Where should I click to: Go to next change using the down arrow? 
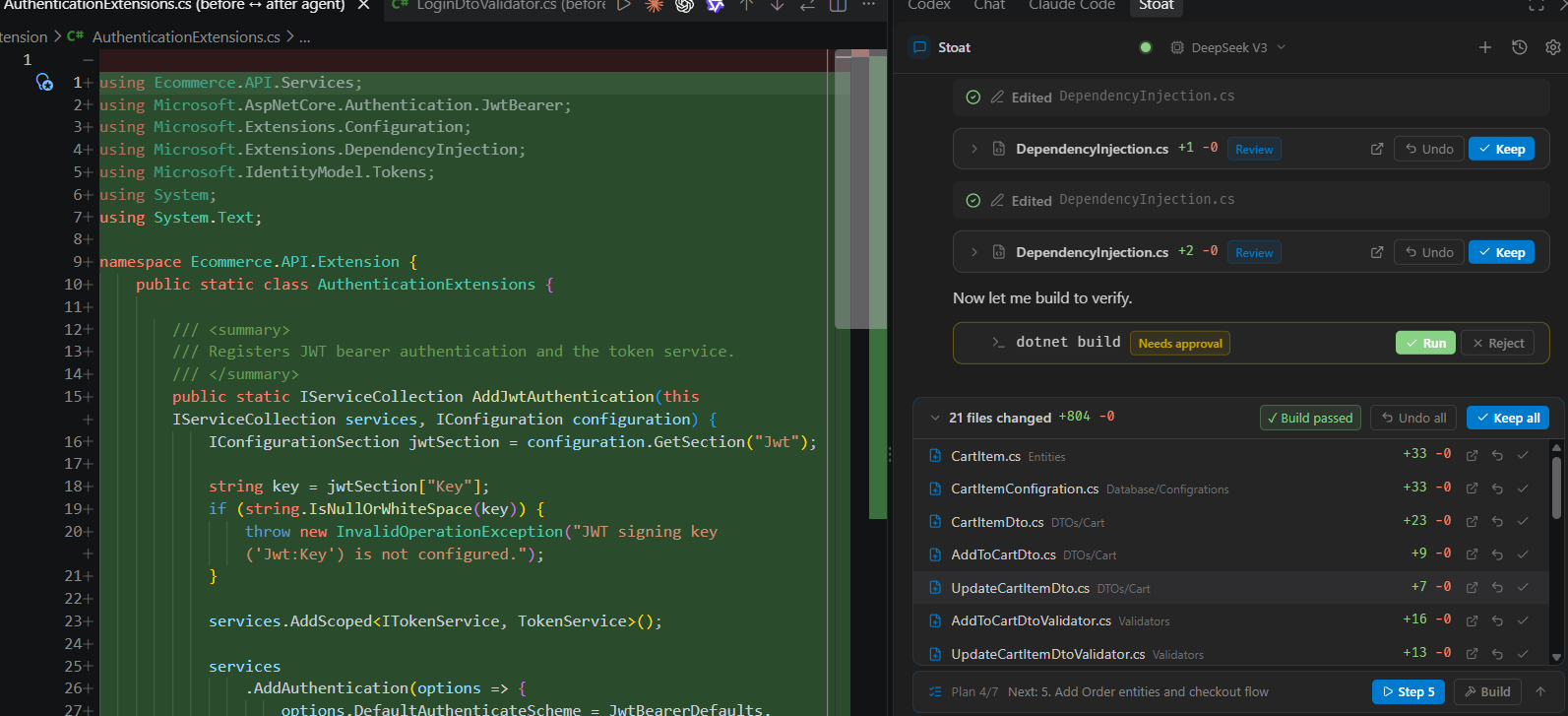[x=778, y=5]
